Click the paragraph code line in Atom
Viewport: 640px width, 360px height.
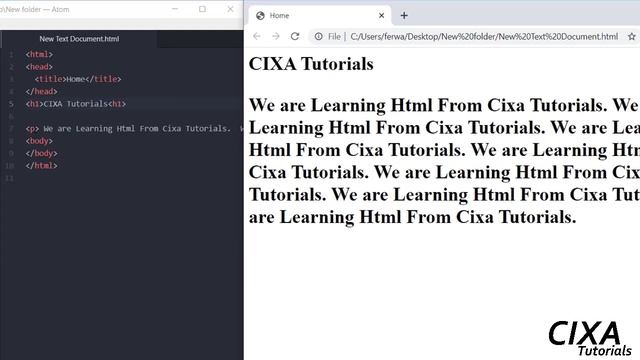[x=134, y=129]
